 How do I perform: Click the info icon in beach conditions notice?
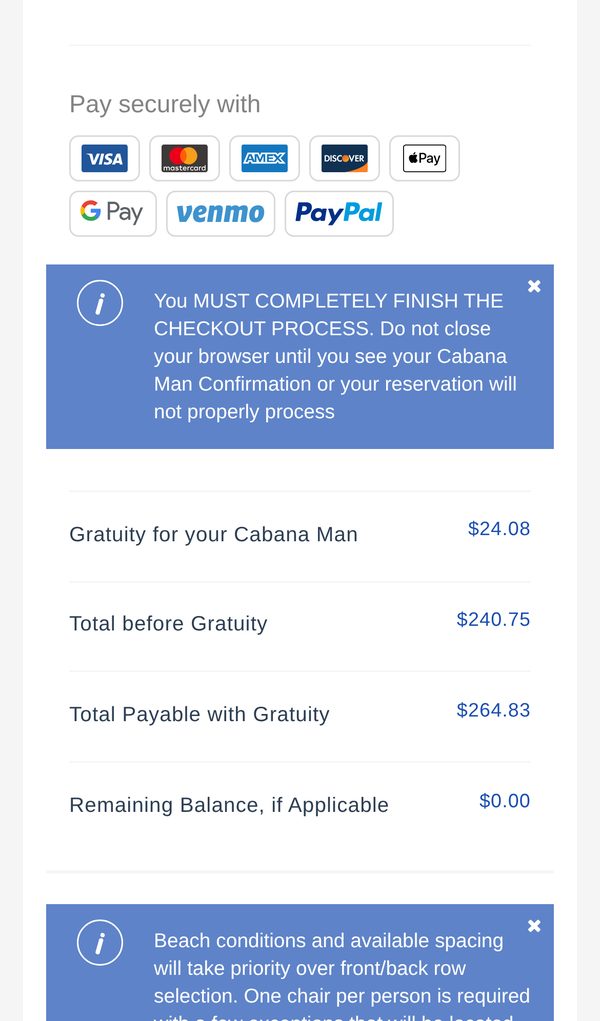[100, 942]
